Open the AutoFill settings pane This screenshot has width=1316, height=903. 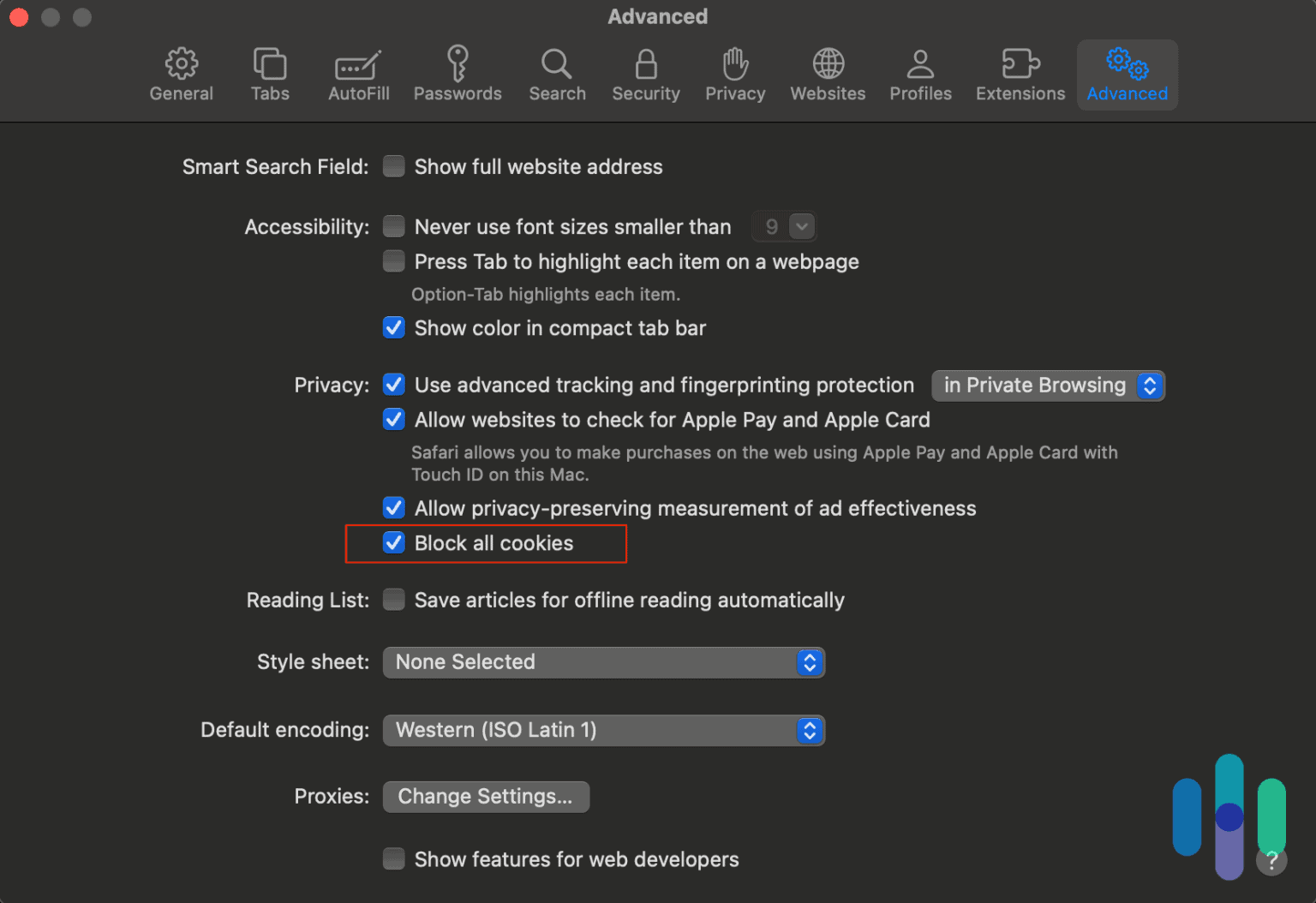pos(358,75)
